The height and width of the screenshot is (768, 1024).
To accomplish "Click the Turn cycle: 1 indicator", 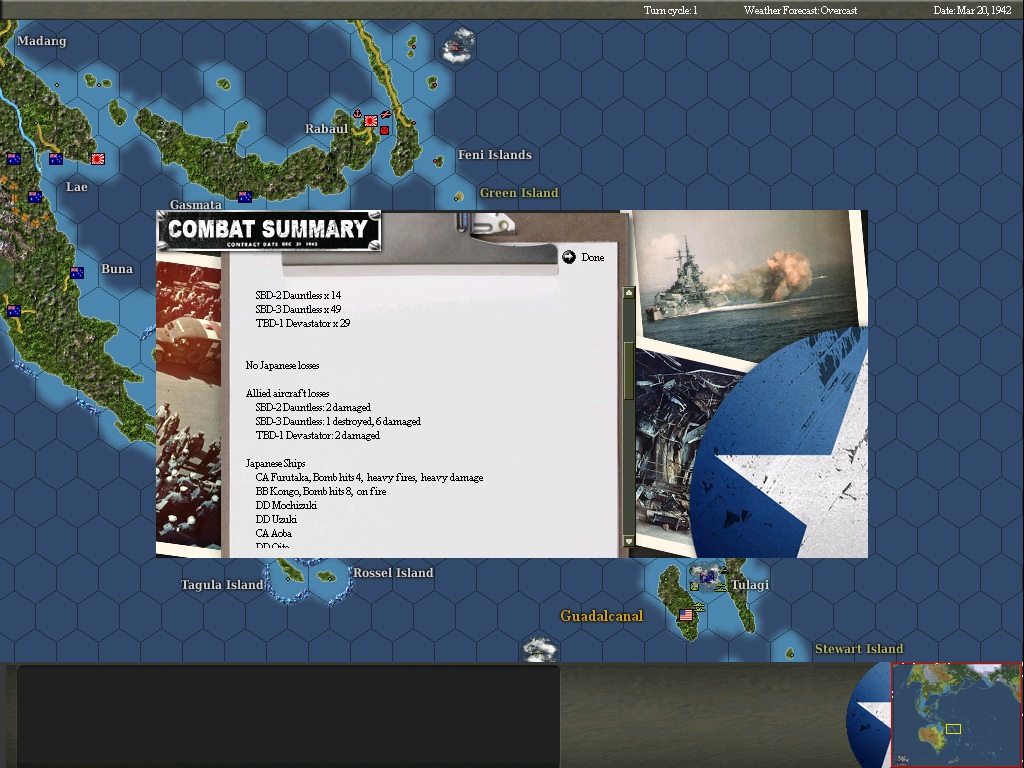I will click(x=671, y=10).
